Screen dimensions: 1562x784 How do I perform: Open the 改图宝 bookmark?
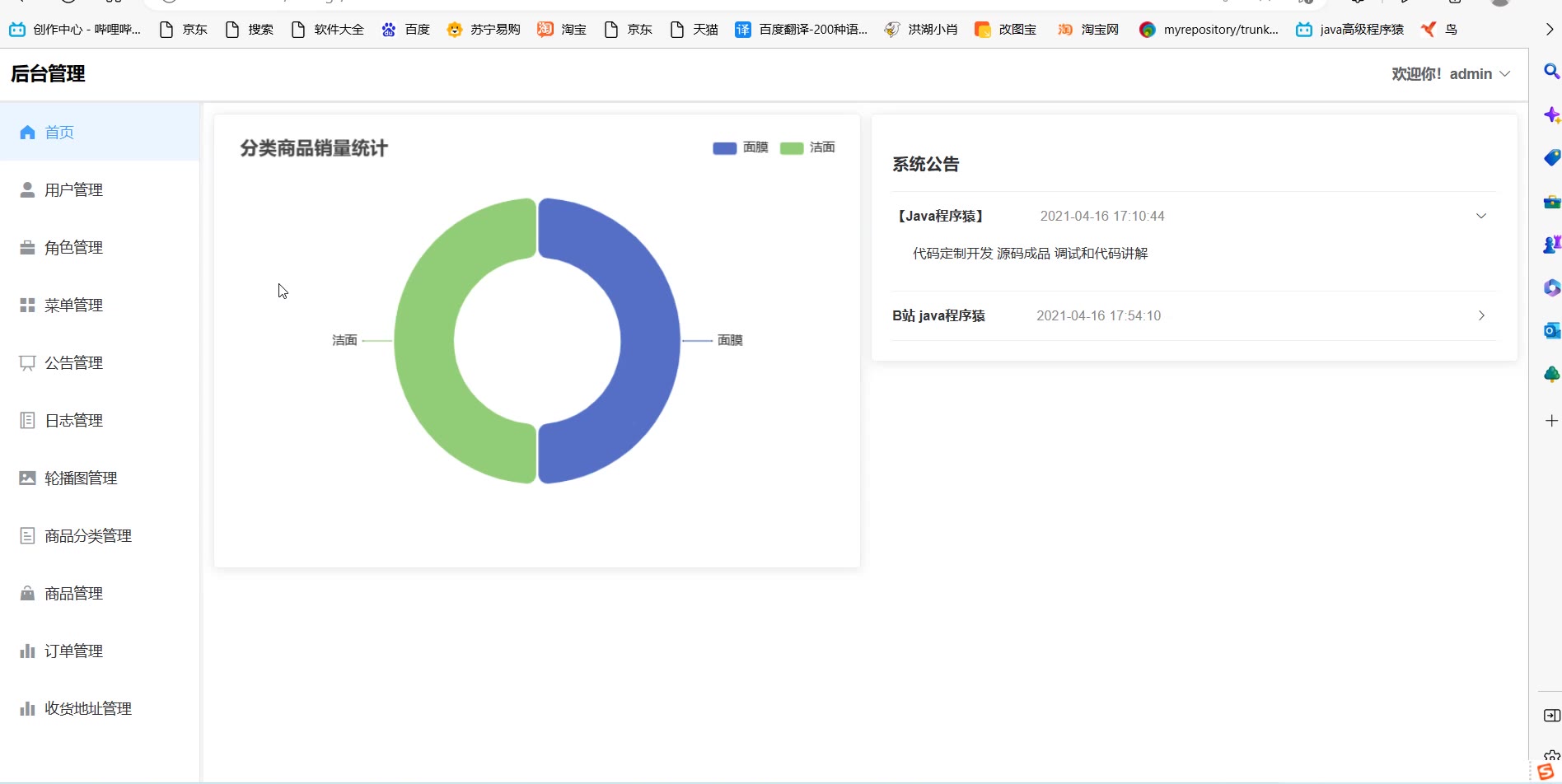click(1006, 30)
